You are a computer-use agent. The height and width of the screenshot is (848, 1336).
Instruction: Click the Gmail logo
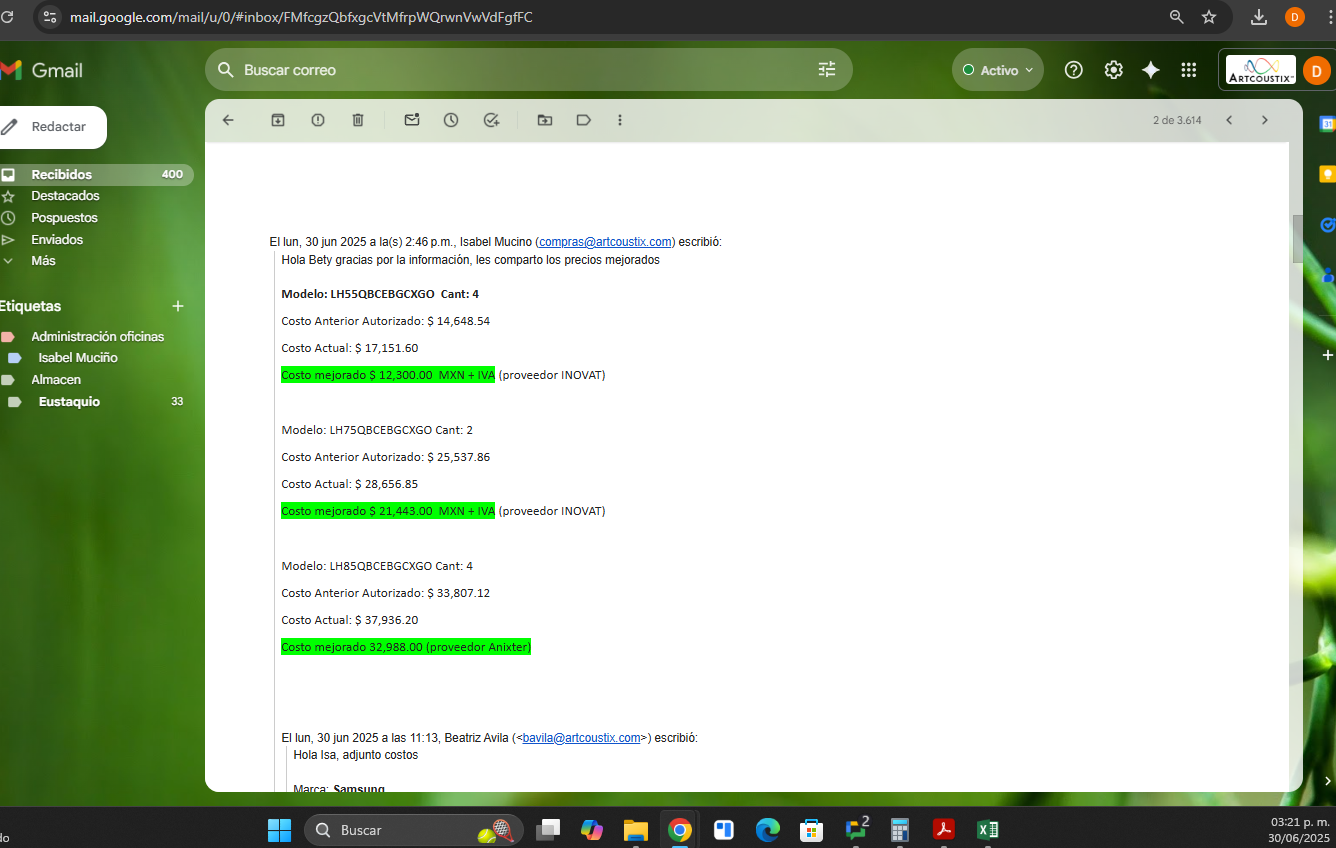tap(42, 70)
